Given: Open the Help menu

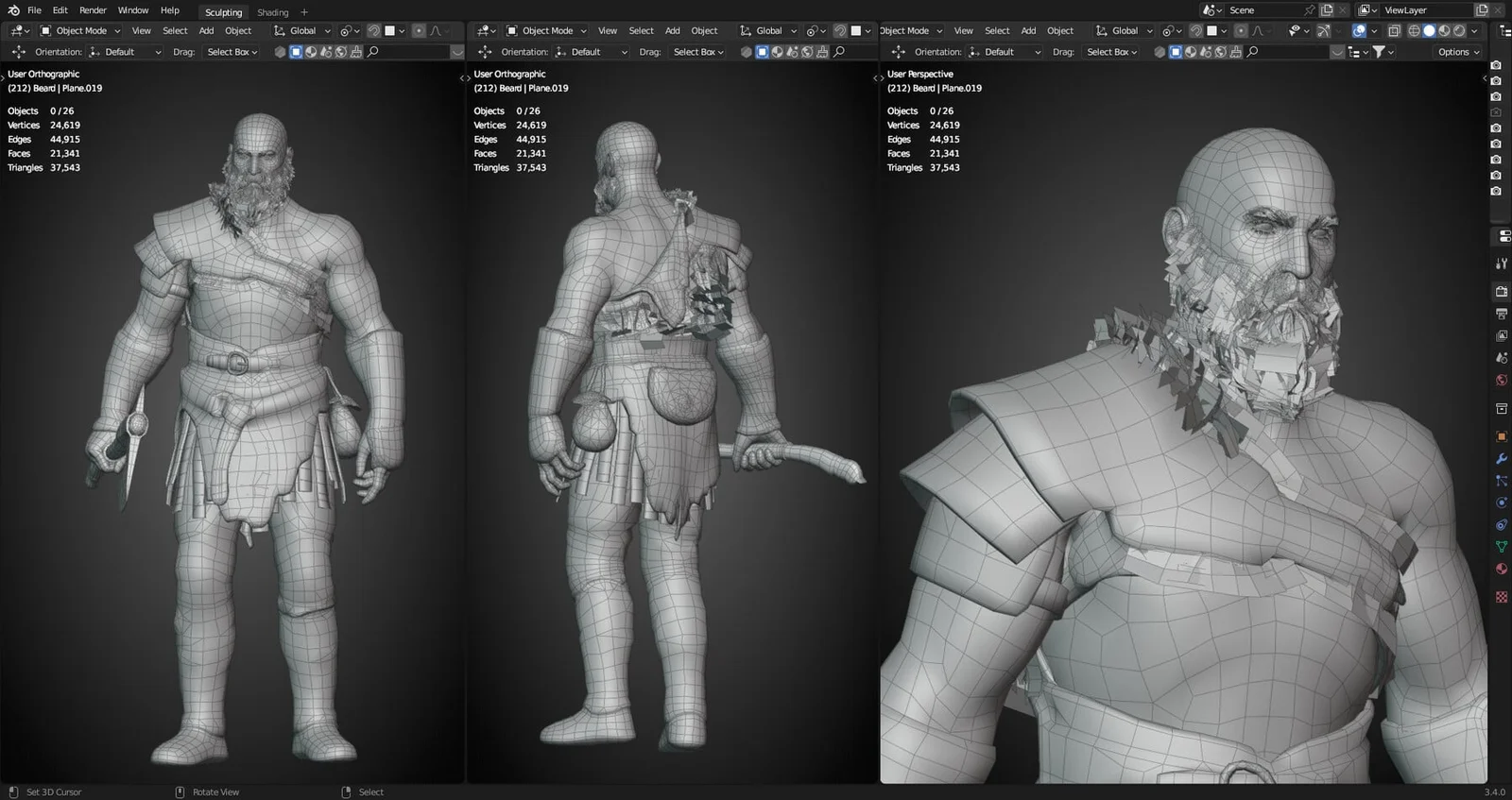Looking at the screenshot, I should (x=170, y=10).
